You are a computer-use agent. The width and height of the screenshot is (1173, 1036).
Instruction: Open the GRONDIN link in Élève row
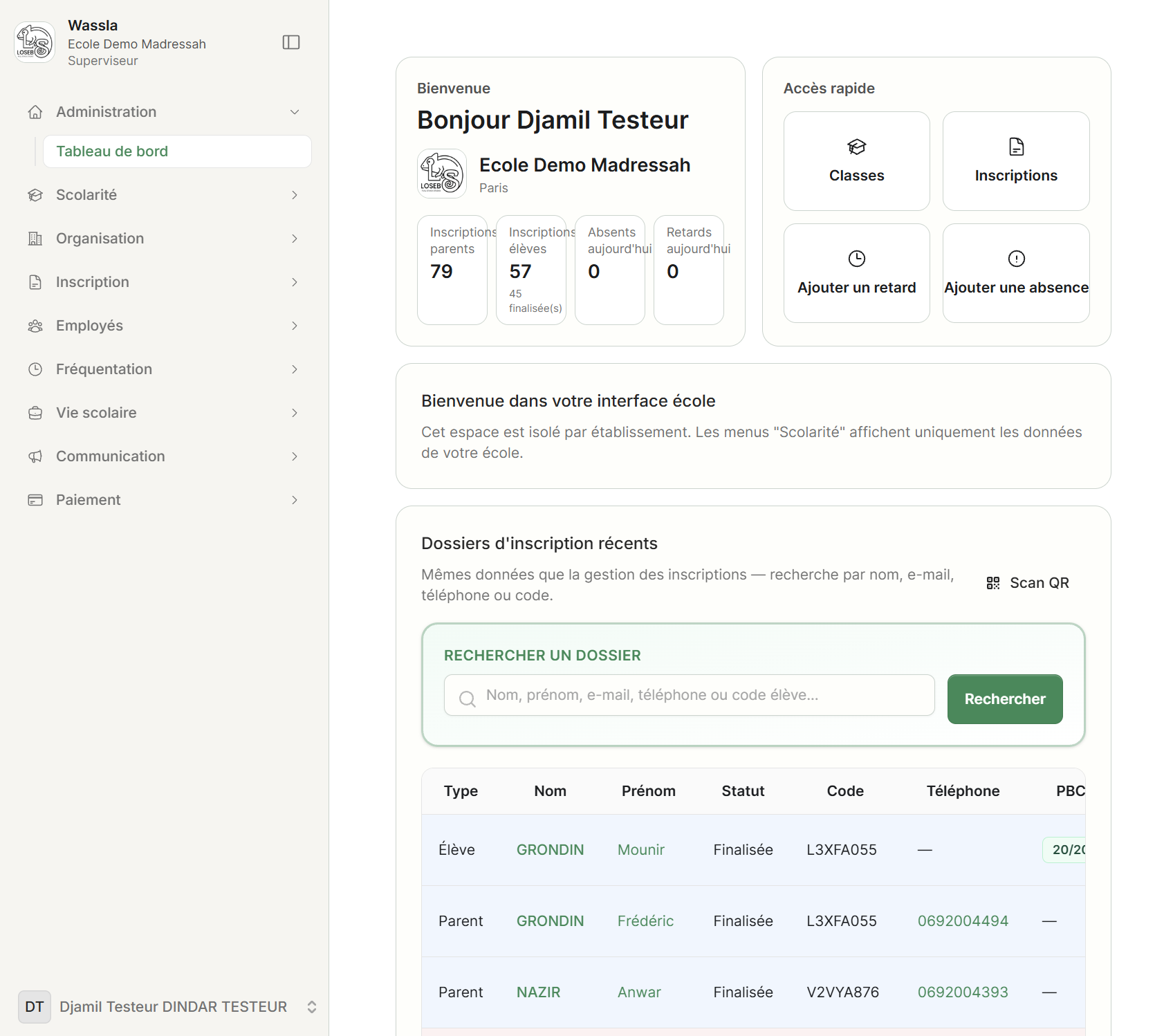[551, 850]
